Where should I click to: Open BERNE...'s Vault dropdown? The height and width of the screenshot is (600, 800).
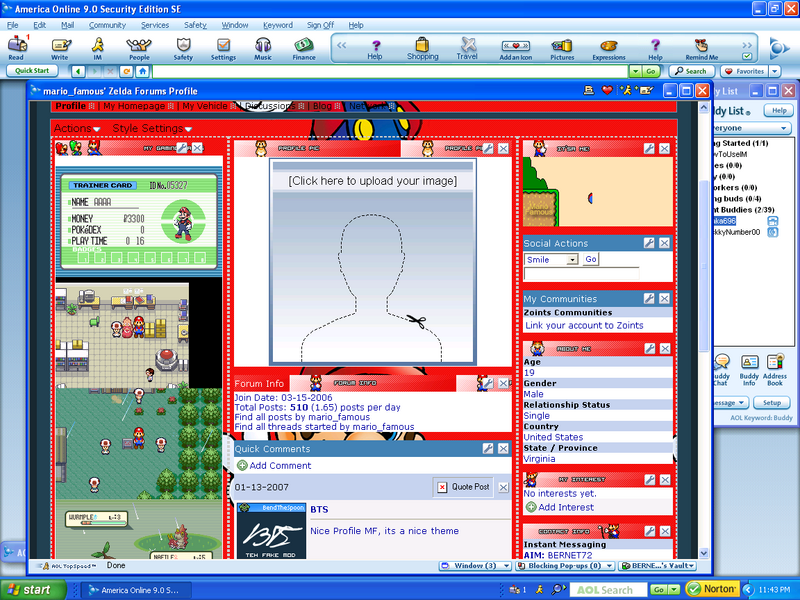657,565
